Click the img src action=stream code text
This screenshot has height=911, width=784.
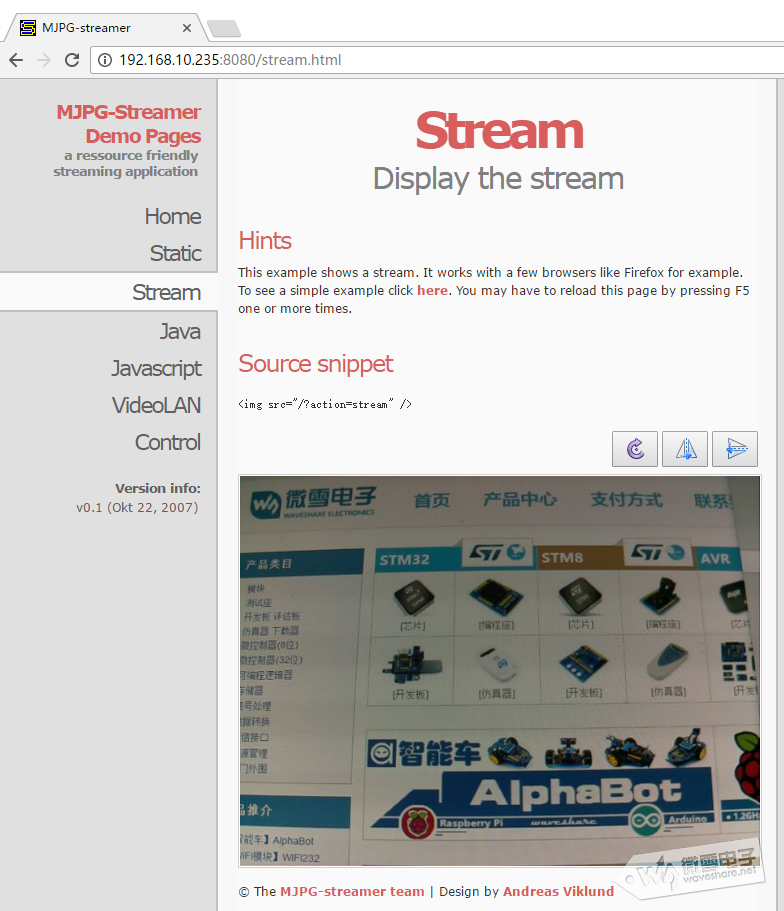[x=325, y=404]
